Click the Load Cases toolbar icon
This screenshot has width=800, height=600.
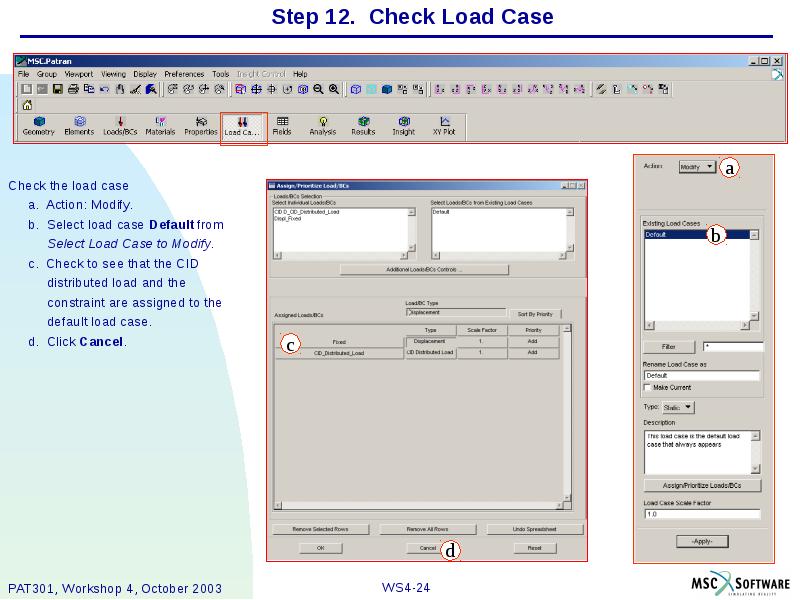(242, 125)
